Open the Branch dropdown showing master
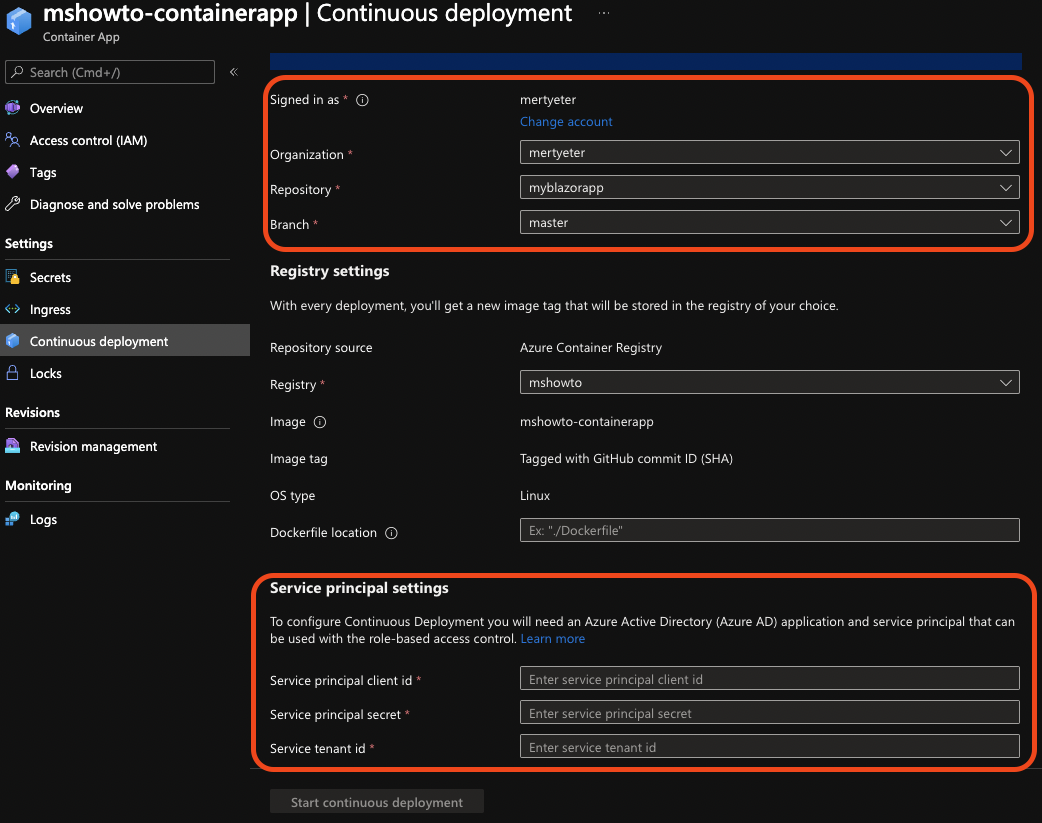Image resolution: width=1042 pixels, height=823 pixels. (x=770, y=223)
